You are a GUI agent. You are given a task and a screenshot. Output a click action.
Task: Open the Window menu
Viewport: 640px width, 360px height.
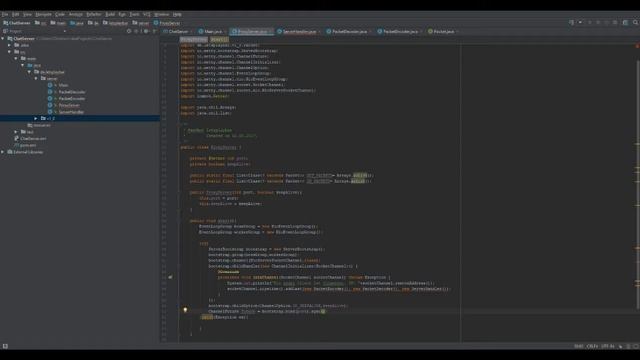[162, 14]
